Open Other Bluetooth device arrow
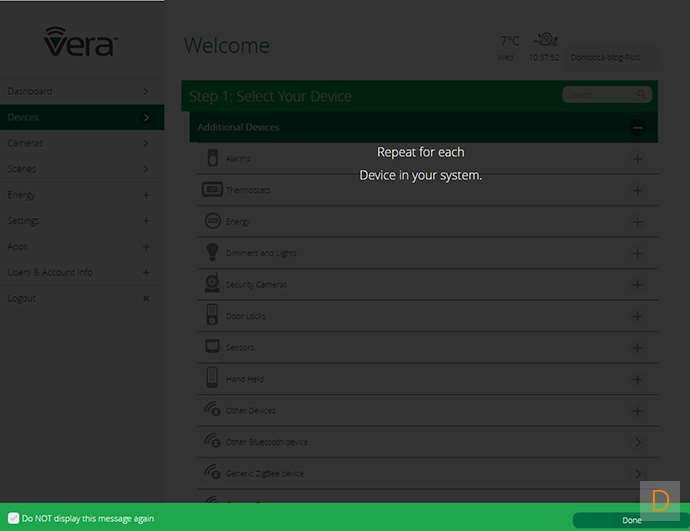Viewport: 690px width, 531px height. tap(638, 442)
